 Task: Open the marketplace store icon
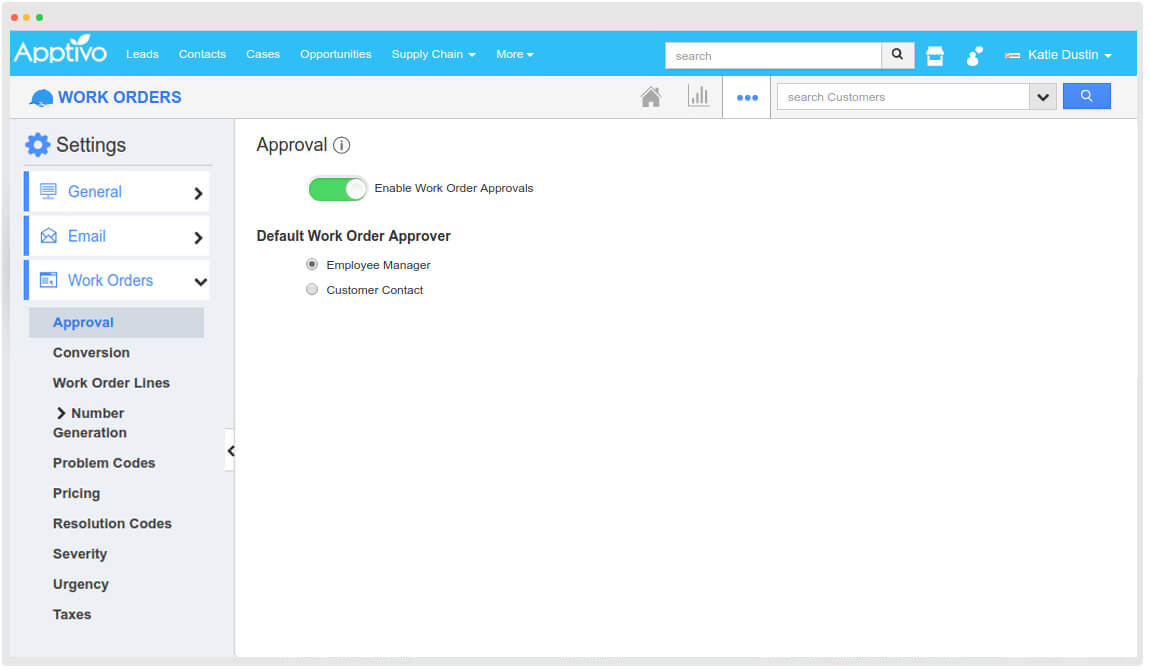934,55
